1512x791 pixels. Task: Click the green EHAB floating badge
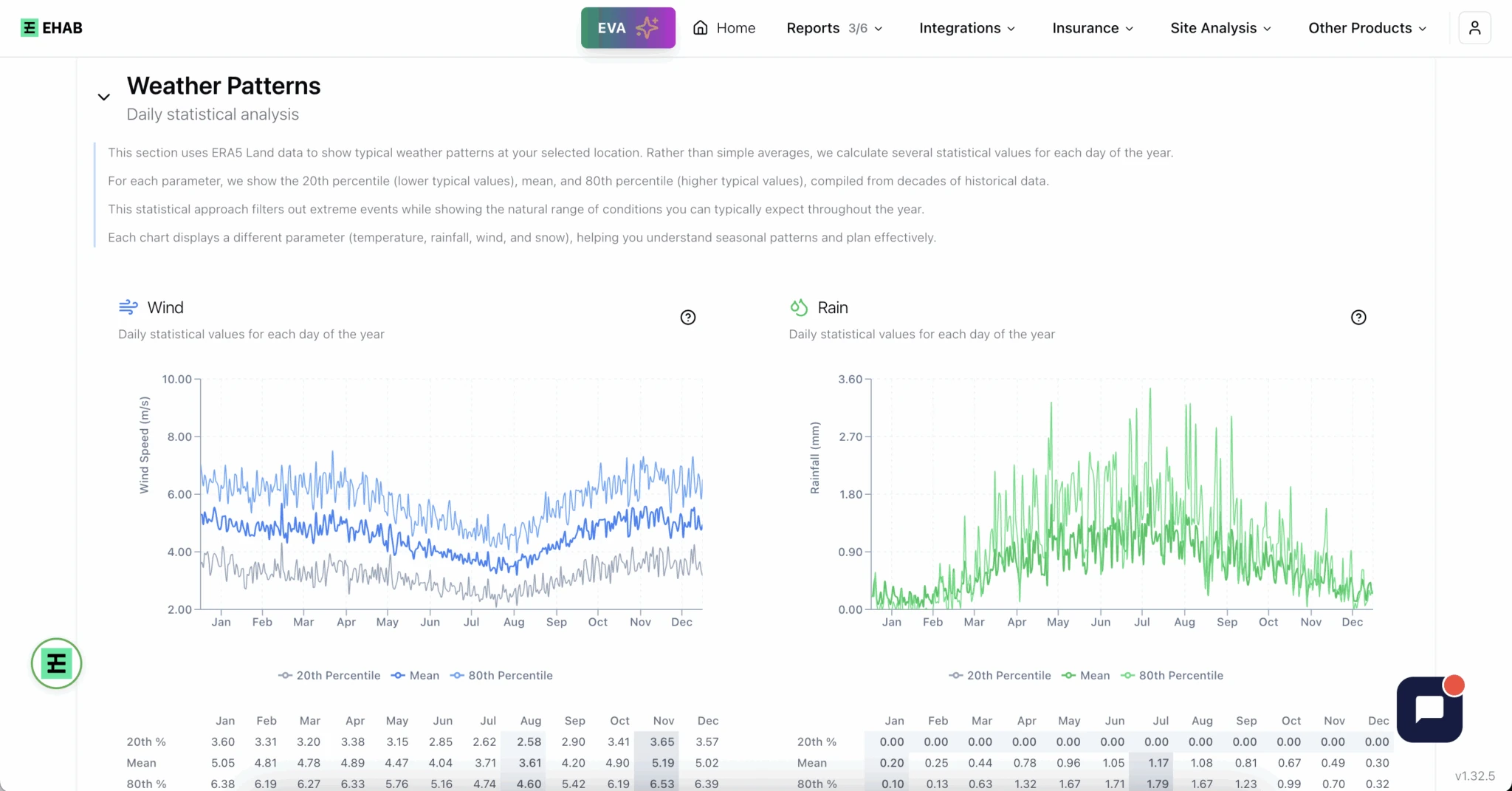56,663
